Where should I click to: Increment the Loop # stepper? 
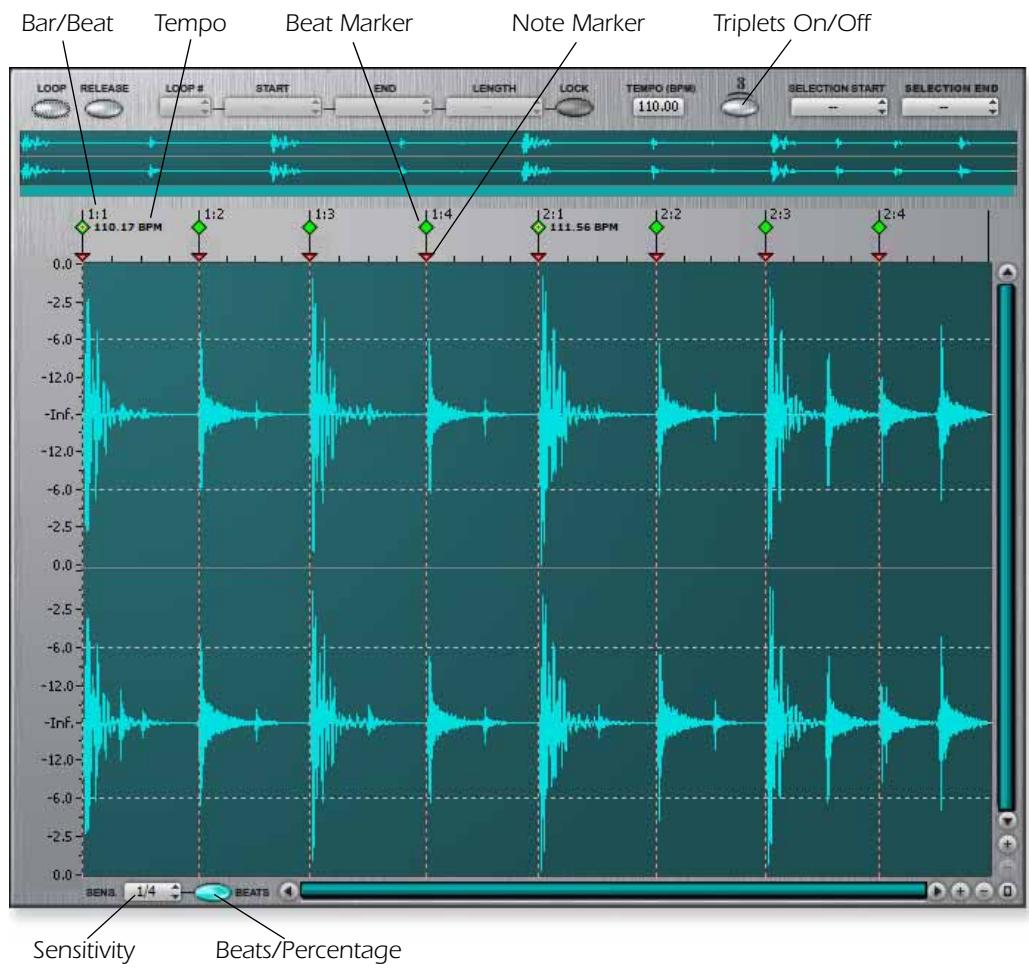pyautogui.click(x=203, y=99)
